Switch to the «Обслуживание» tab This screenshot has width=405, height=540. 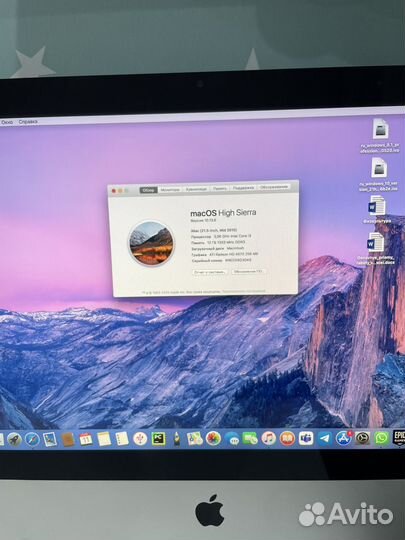tap(274, 187)
